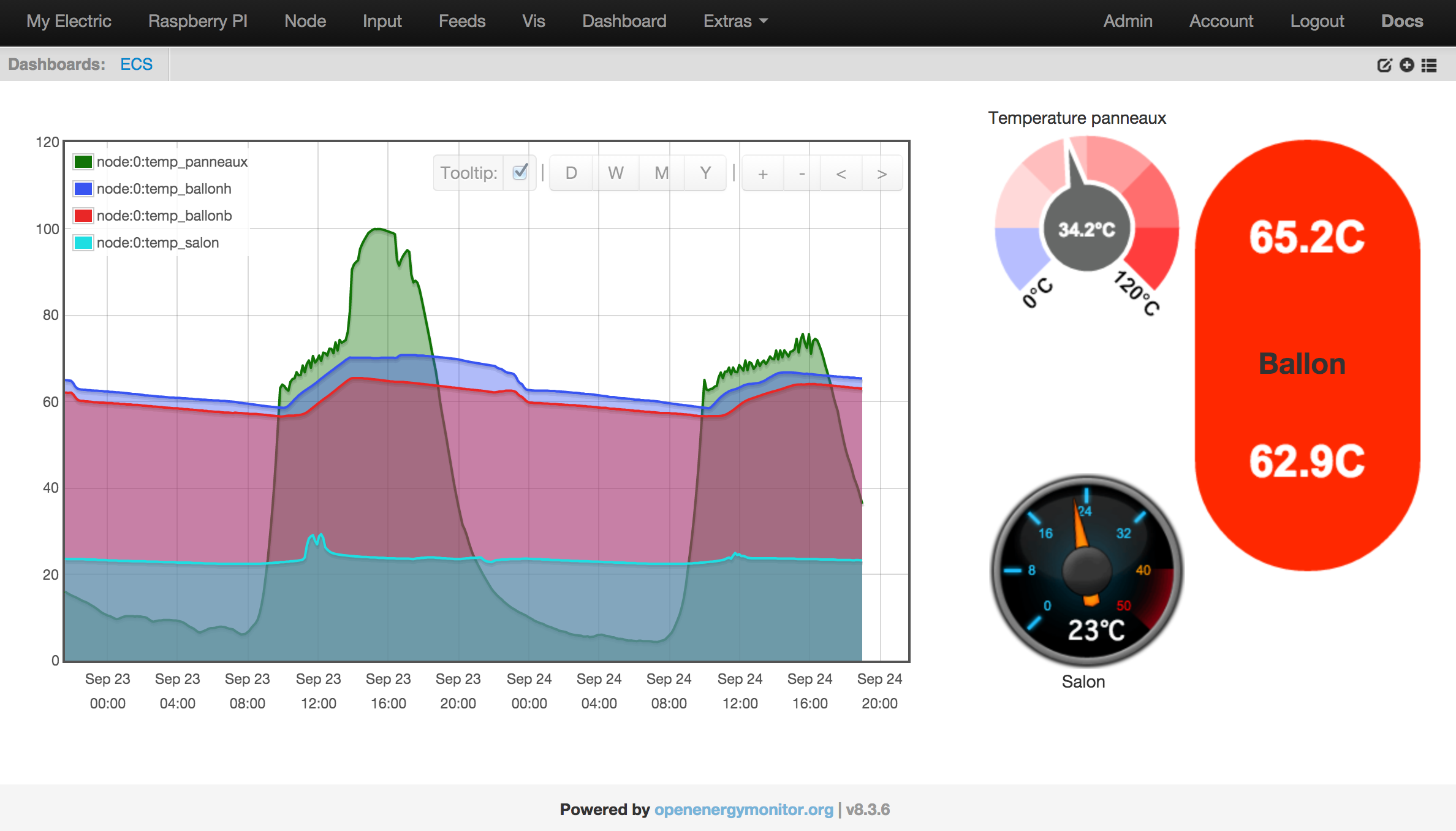Click the blue temp_ballonh legend swatch

pyautogui.click(x=83, y=189)
